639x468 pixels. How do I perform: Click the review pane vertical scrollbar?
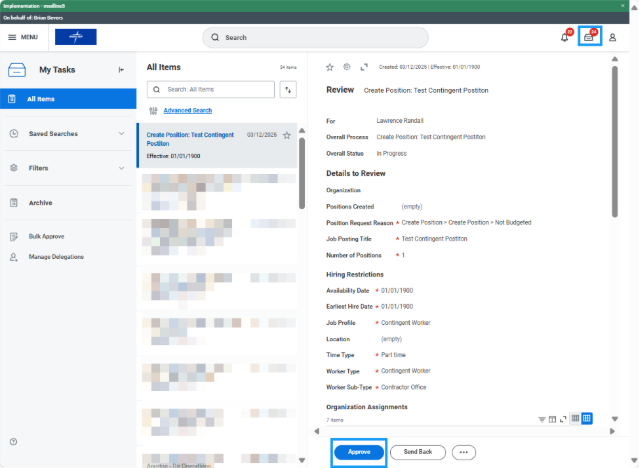click(x=615, y=142)
